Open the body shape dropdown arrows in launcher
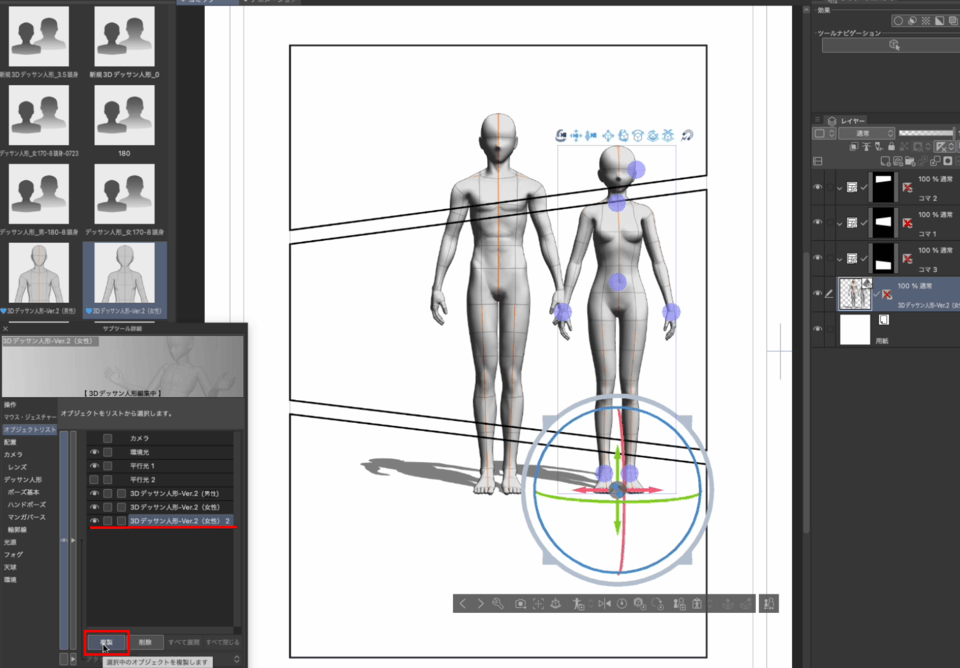 (x=710, y=604)
